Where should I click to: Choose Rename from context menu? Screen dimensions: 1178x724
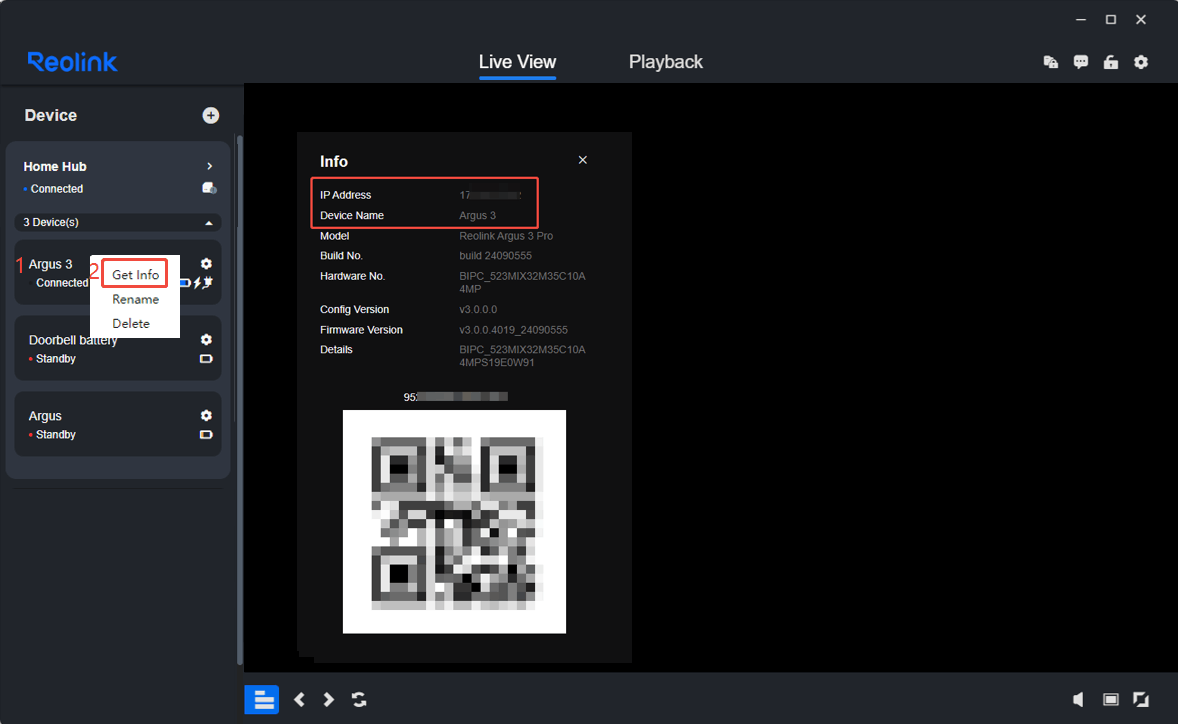click(135, 299)
